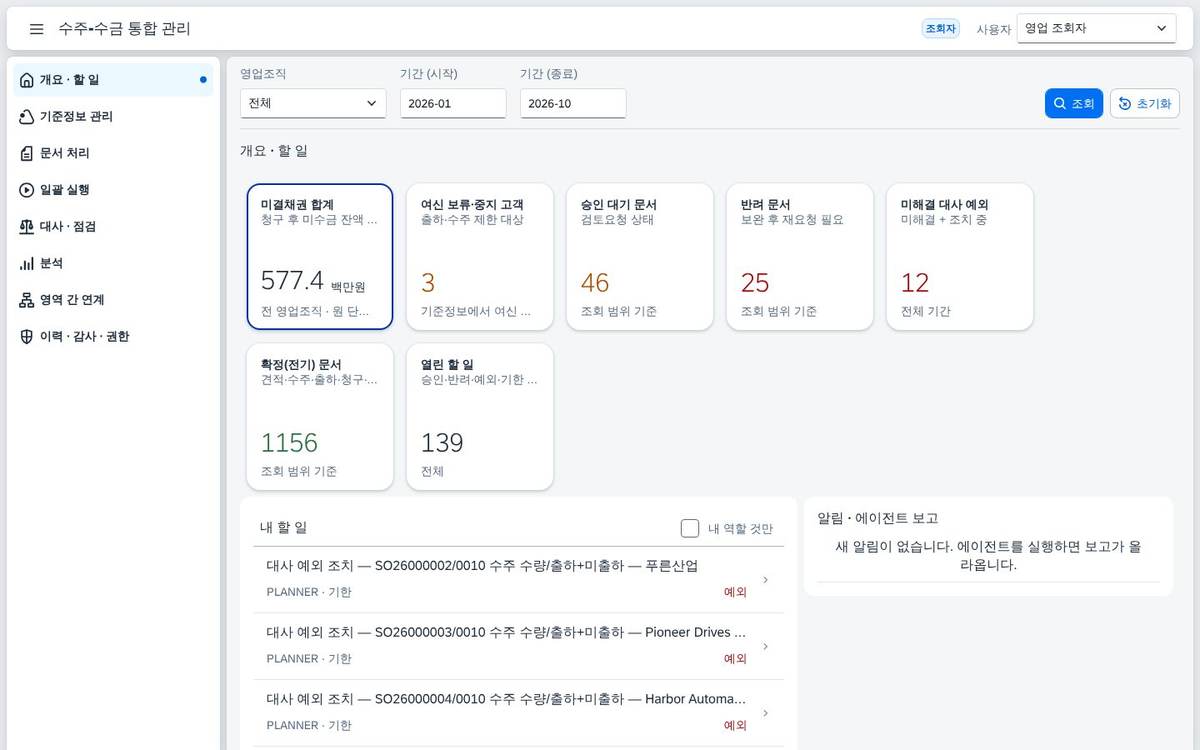Open the hamburger navigation menu
This screenshot has width=1200, height=750.
tap(36, 29)
